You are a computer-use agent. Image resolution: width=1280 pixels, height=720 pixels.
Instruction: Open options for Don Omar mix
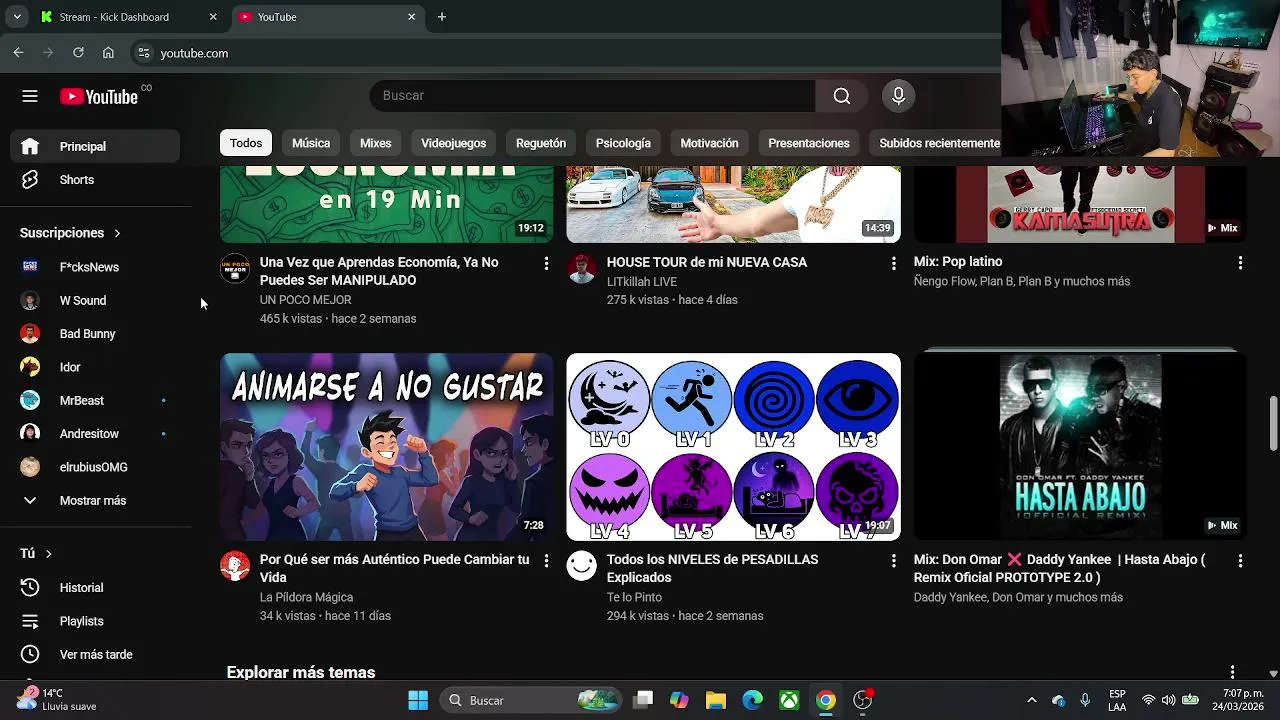1240,561
